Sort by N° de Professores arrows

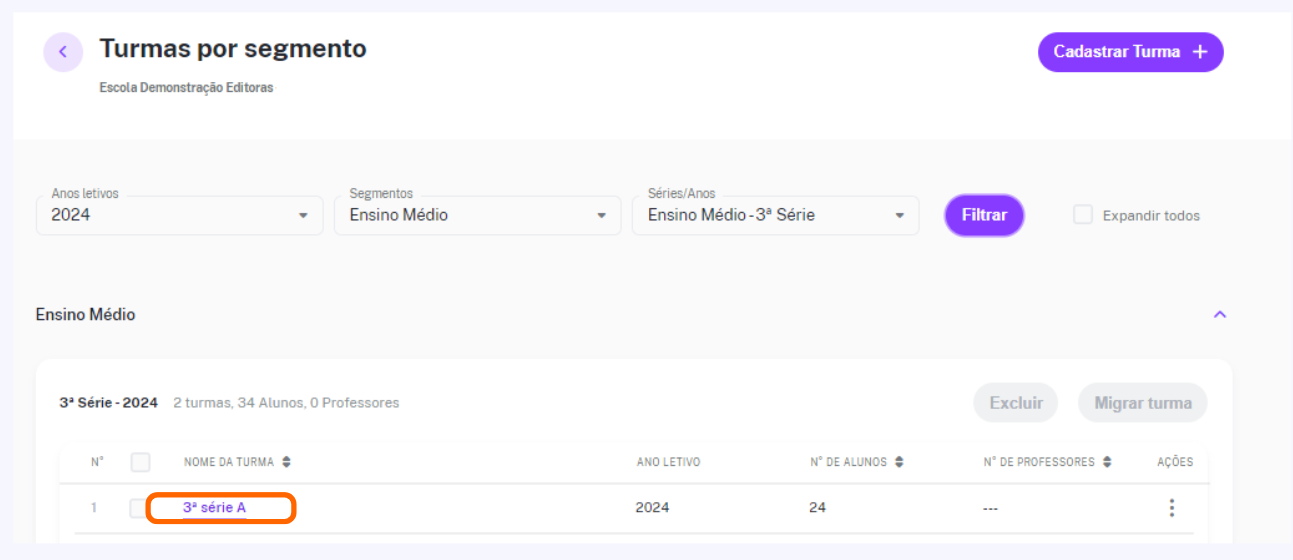[x=1106, y=462]
